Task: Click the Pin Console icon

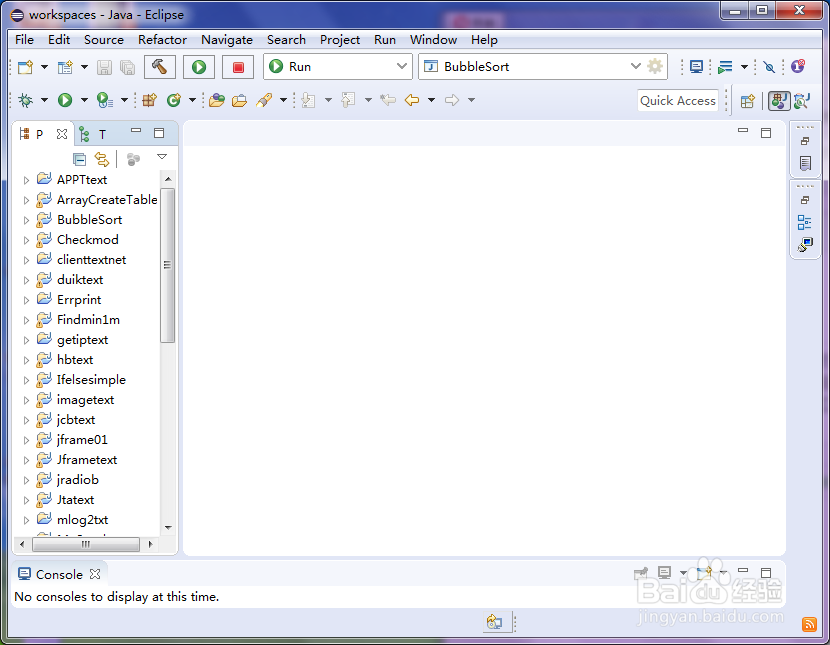Action: (x=641, y=573)
